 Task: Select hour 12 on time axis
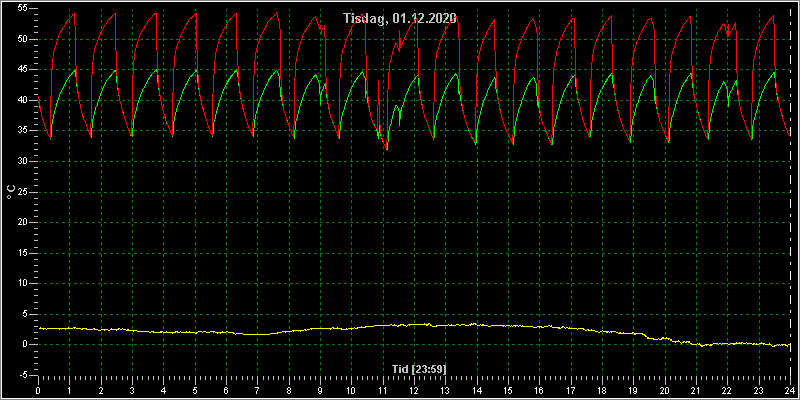[x=414, y=391]
